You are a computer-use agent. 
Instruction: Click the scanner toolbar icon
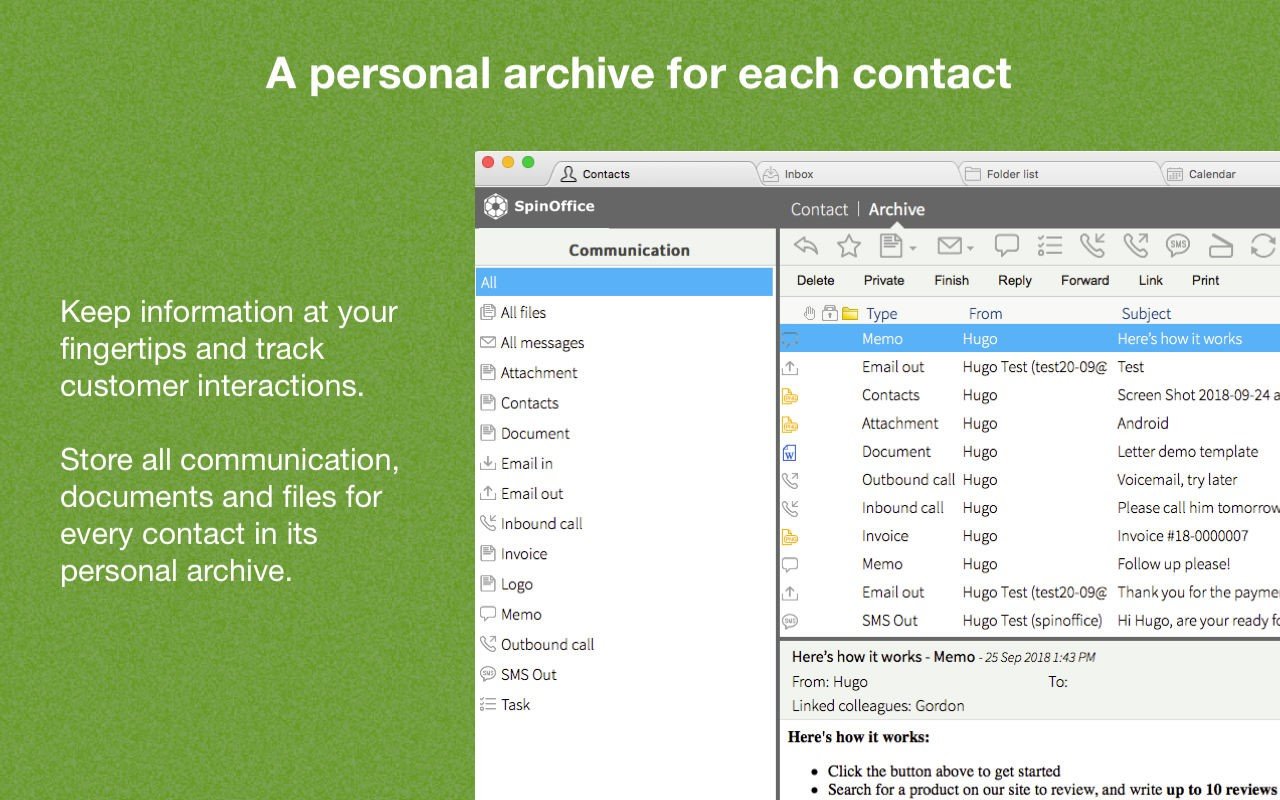click(x=1221, y=245)
